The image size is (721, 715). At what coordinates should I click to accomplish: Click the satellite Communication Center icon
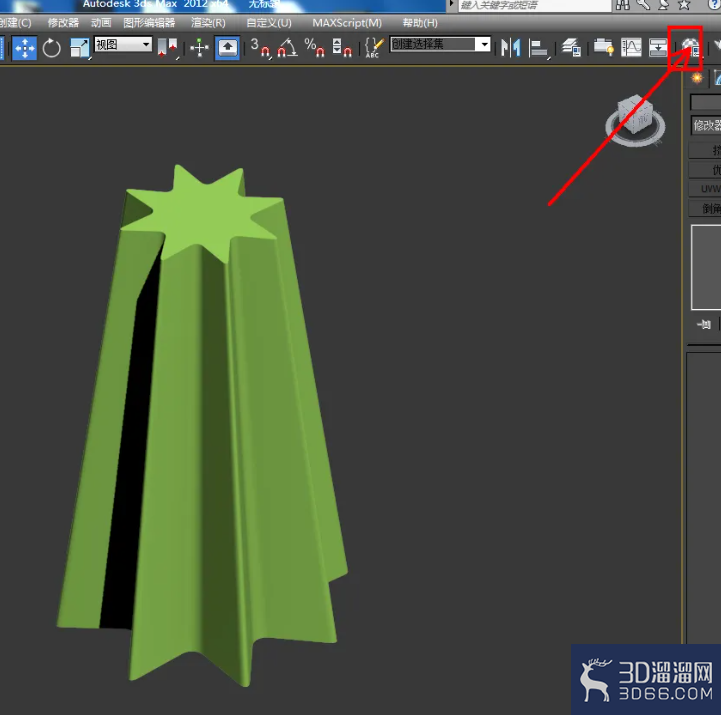(664, 5)
